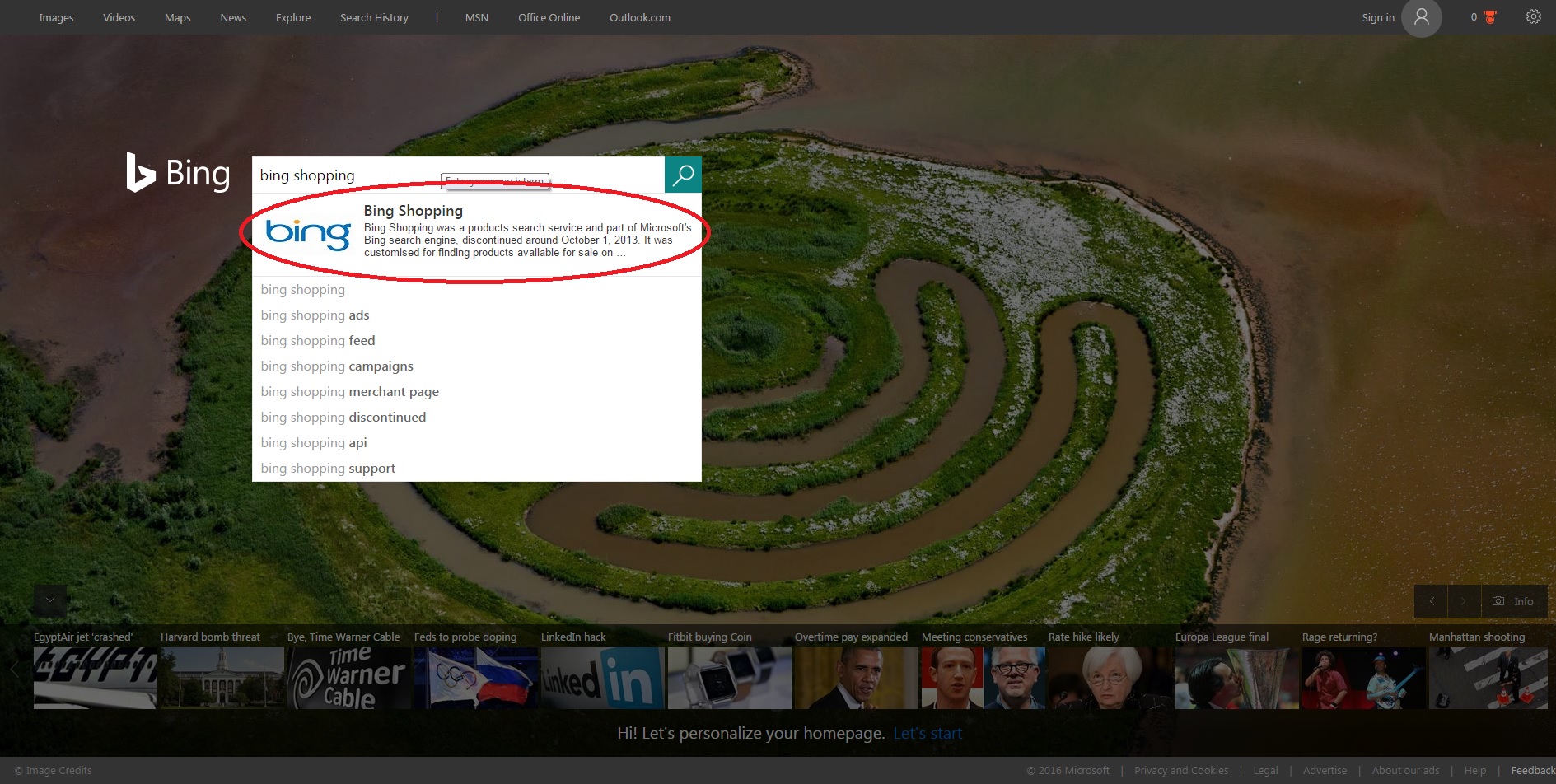Viewport: 1556px width, 784px height.
Task: Select 'bing shopping feed' suggestion
Action: point(477,340)
